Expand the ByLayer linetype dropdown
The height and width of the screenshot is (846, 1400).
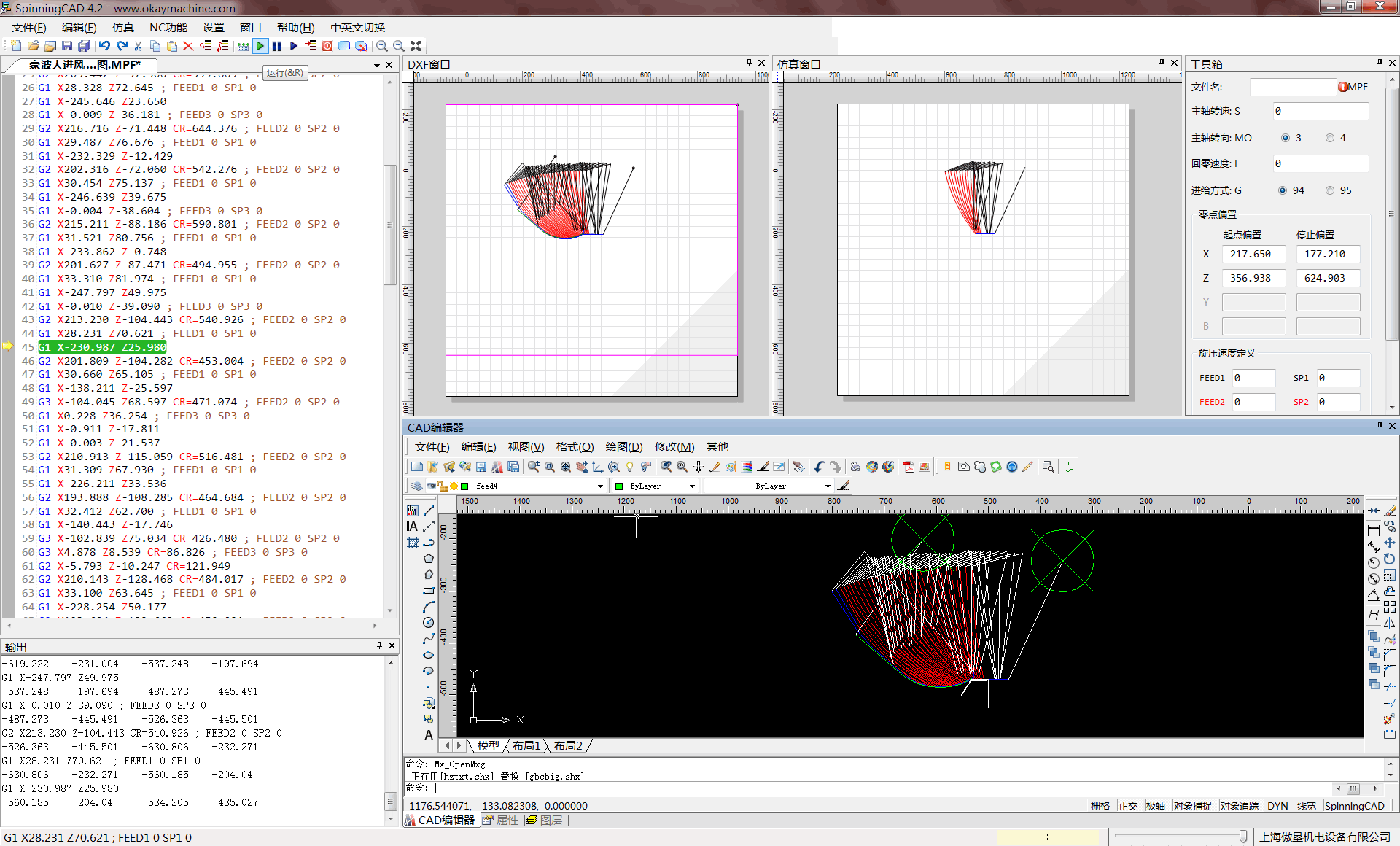[x=828, y=486]
